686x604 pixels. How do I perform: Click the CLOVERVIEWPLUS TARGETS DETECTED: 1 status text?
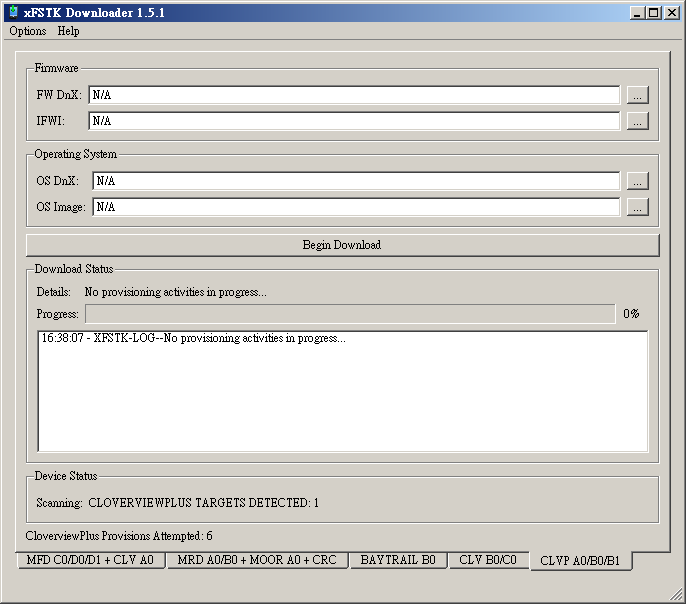(x=203, y=503)
